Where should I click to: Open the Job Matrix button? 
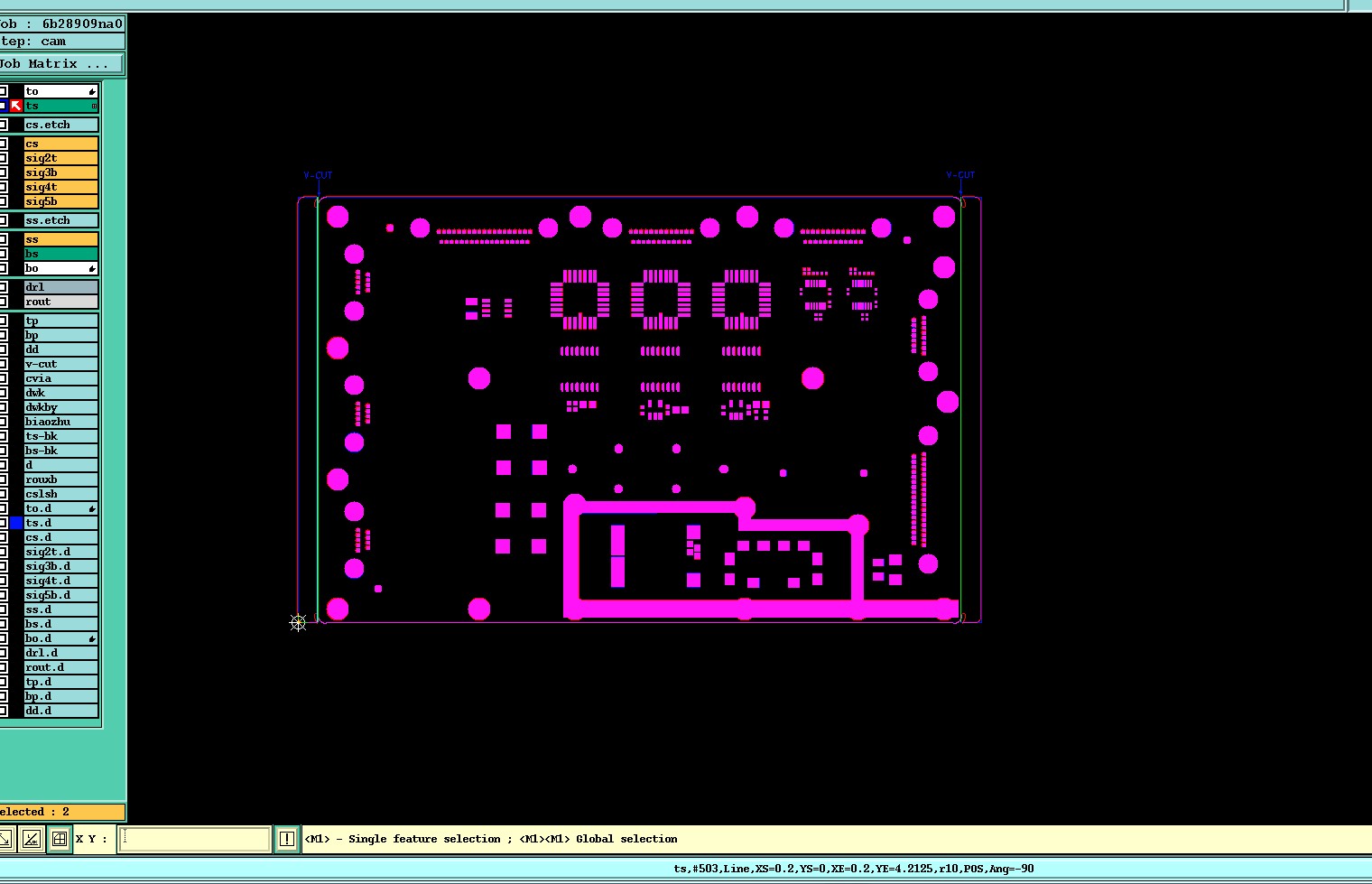pyautogui.click(x=61, y=64)
